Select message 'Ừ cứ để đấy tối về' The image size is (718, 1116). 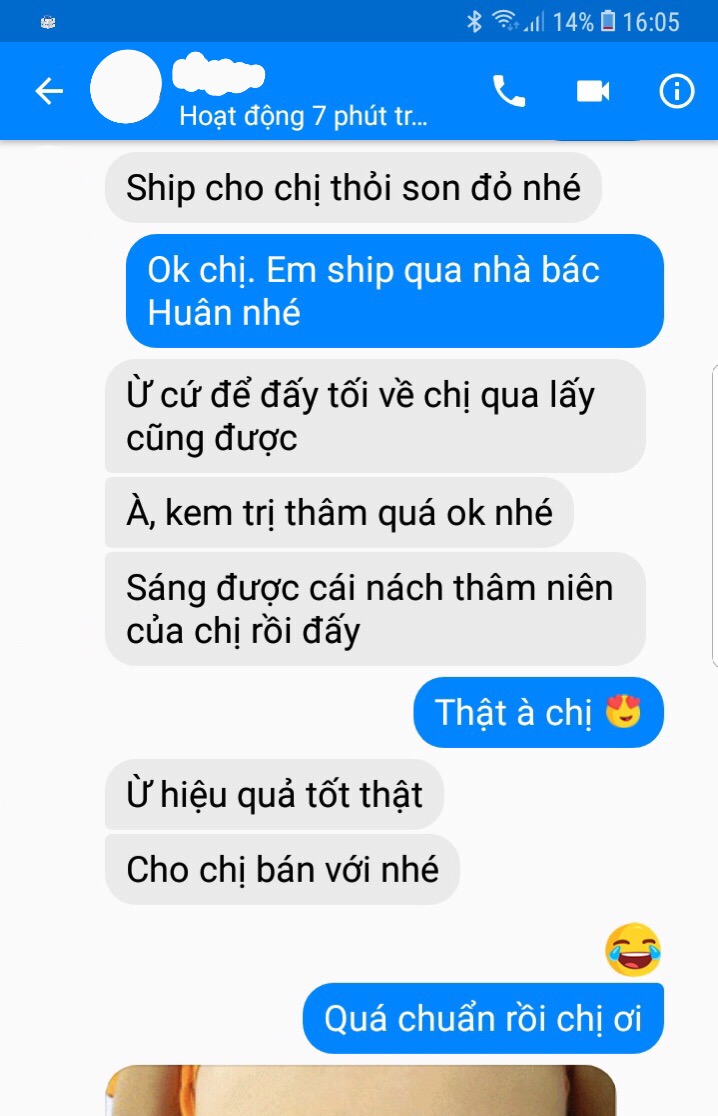[376, 416]
